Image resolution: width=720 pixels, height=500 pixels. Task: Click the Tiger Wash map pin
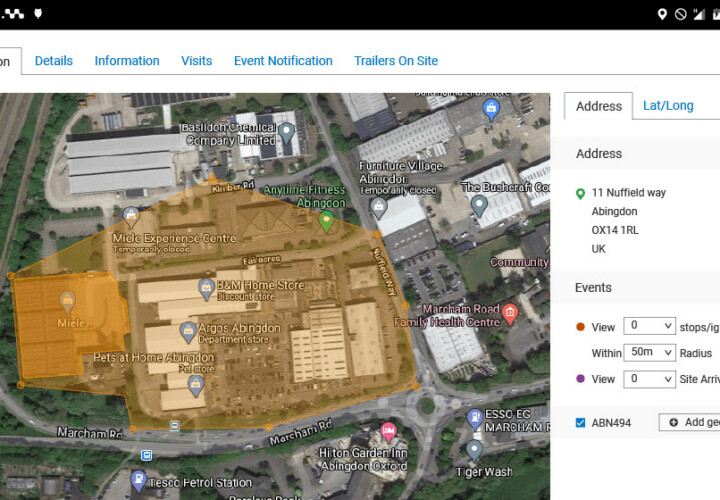[474, 450]
